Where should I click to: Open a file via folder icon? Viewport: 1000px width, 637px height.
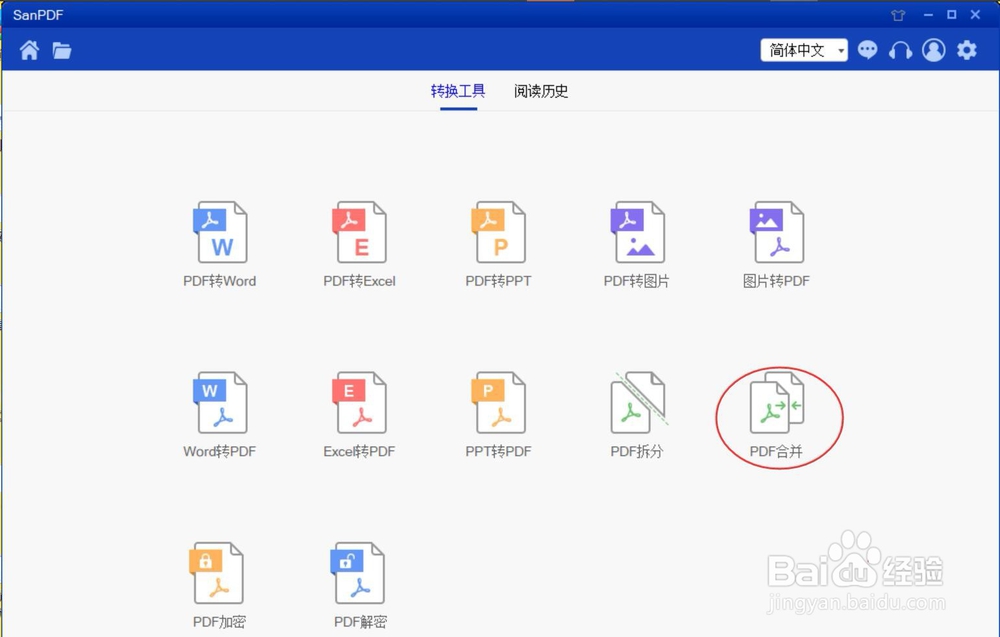point(61,49)
